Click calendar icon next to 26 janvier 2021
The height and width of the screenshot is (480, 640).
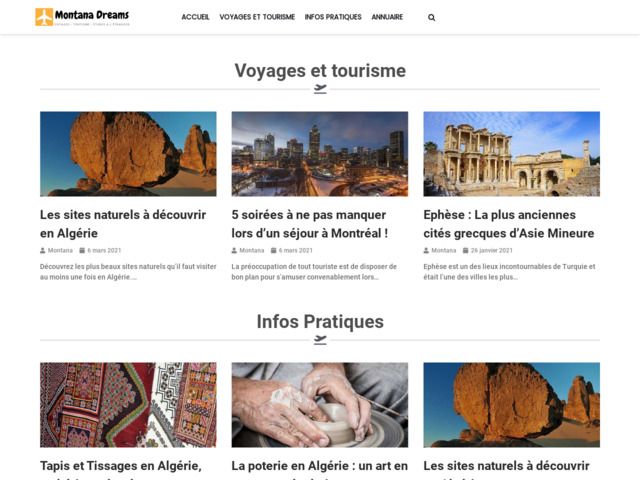(x=465, y=251)
